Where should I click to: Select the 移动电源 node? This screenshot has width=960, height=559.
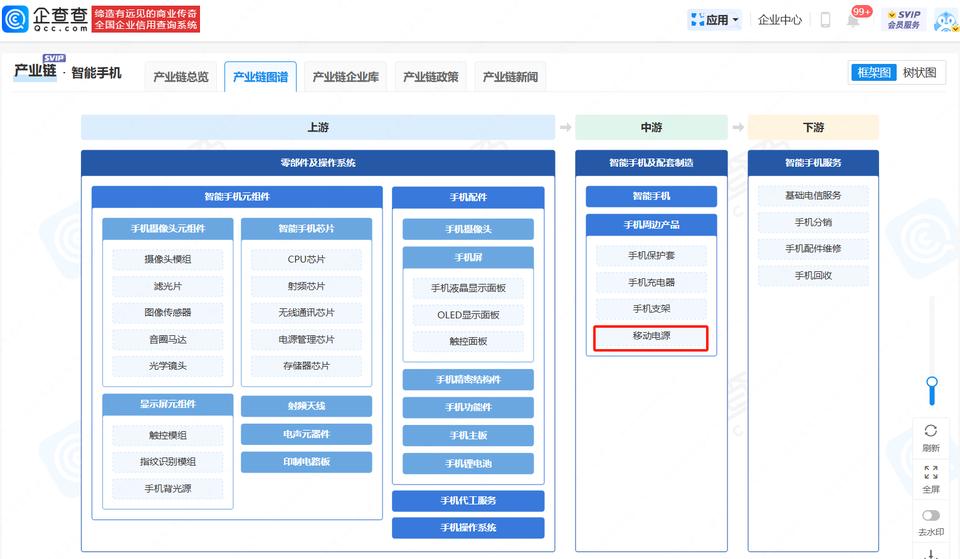point(651,337)
